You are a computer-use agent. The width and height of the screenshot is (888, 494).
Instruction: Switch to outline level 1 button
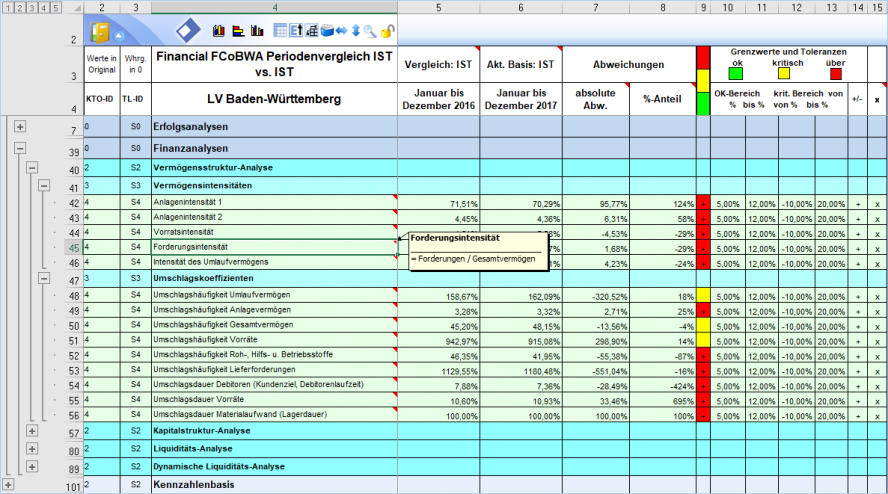click(7, 7)
